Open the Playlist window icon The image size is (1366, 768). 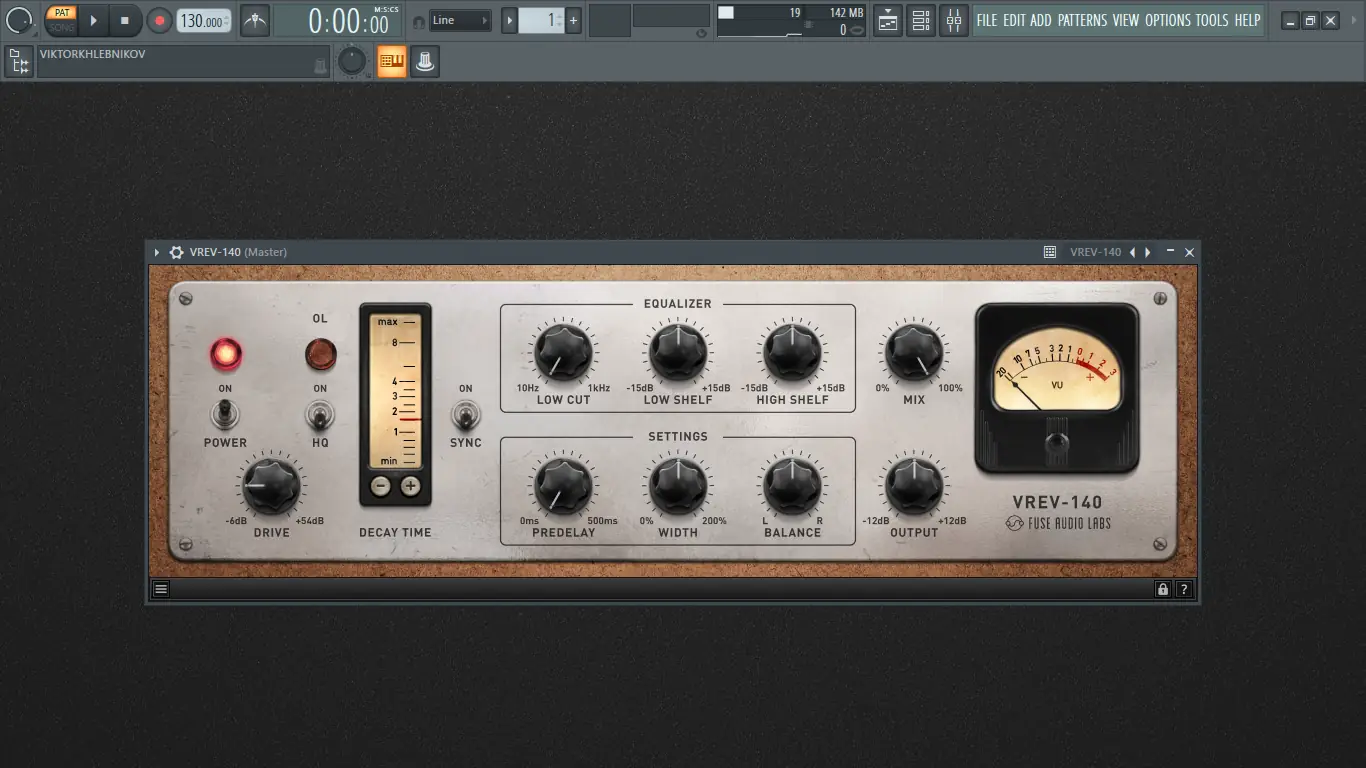(887, 20)
